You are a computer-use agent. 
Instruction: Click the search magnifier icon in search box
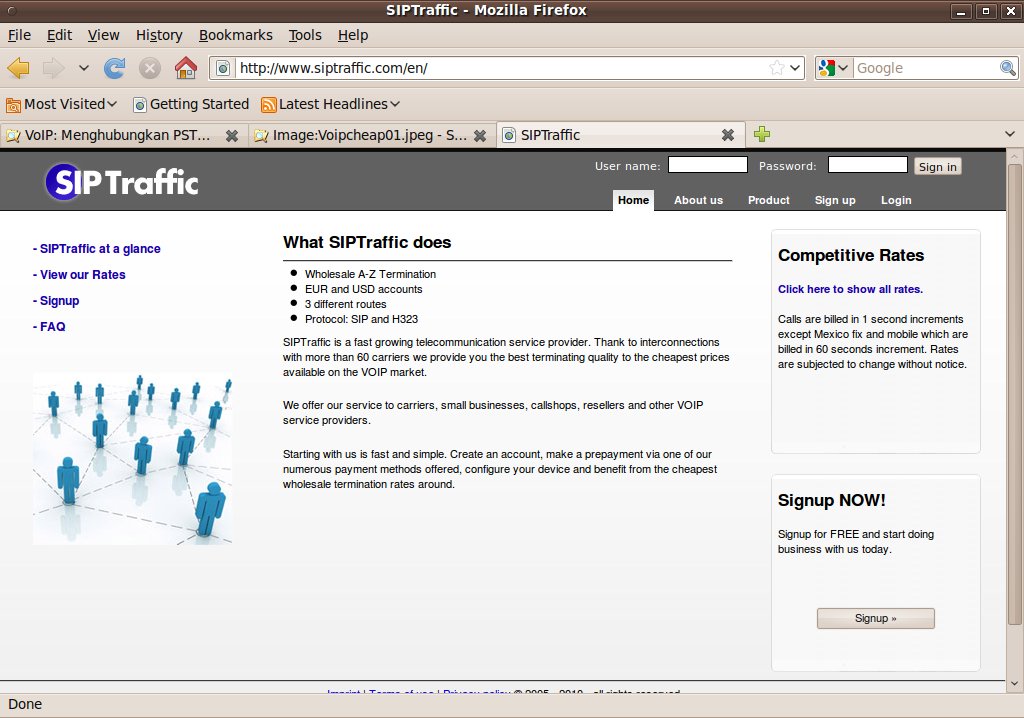pyautogui.click(x=1008, y=68)
